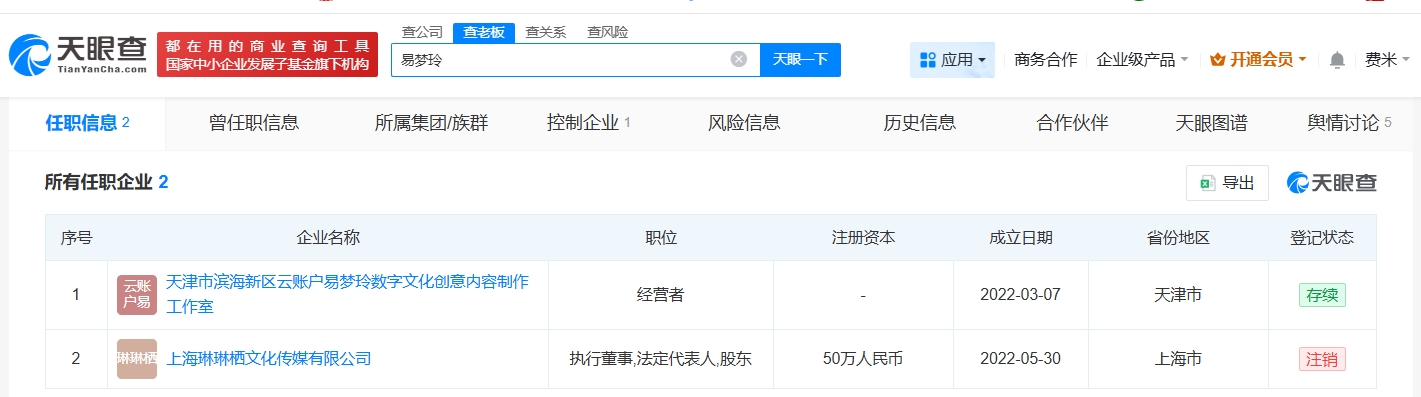The height and width of the screenshot is (397, 1421).
Task: Open the 开通会员 membership dropdown
Action: click(x=1258, y=60)
